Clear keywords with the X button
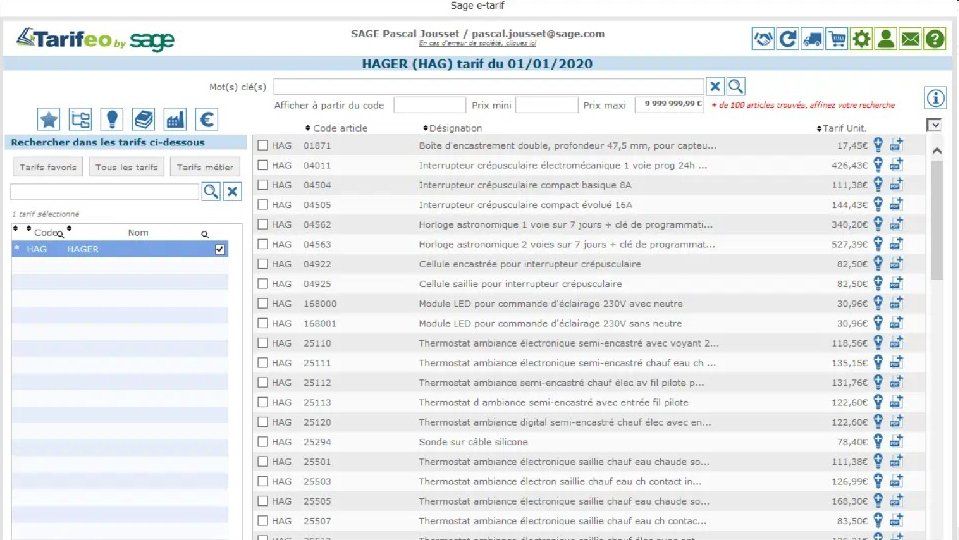 715,86
